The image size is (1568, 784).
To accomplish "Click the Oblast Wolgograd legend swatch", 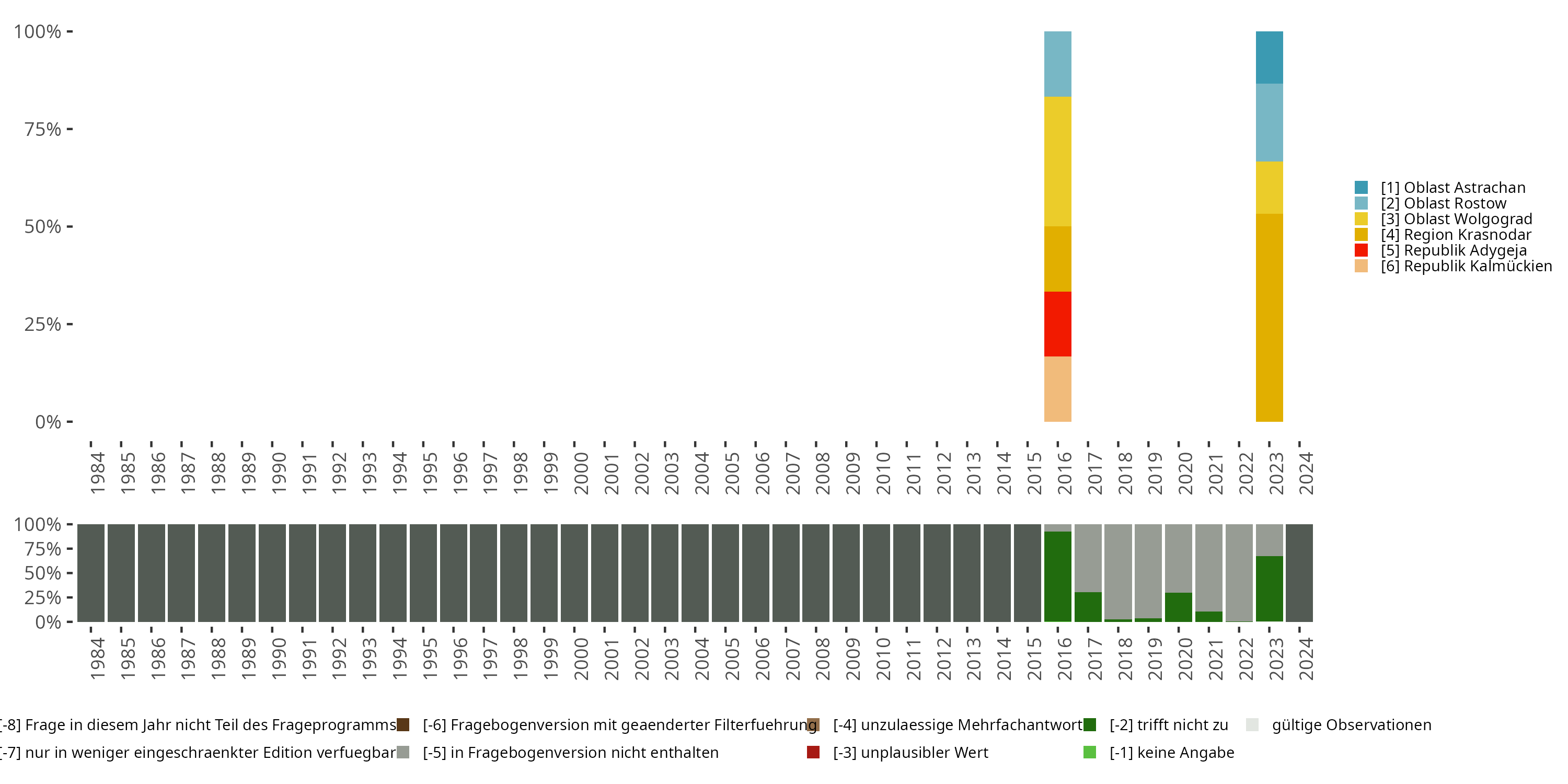I will [x=1361, y=219].
